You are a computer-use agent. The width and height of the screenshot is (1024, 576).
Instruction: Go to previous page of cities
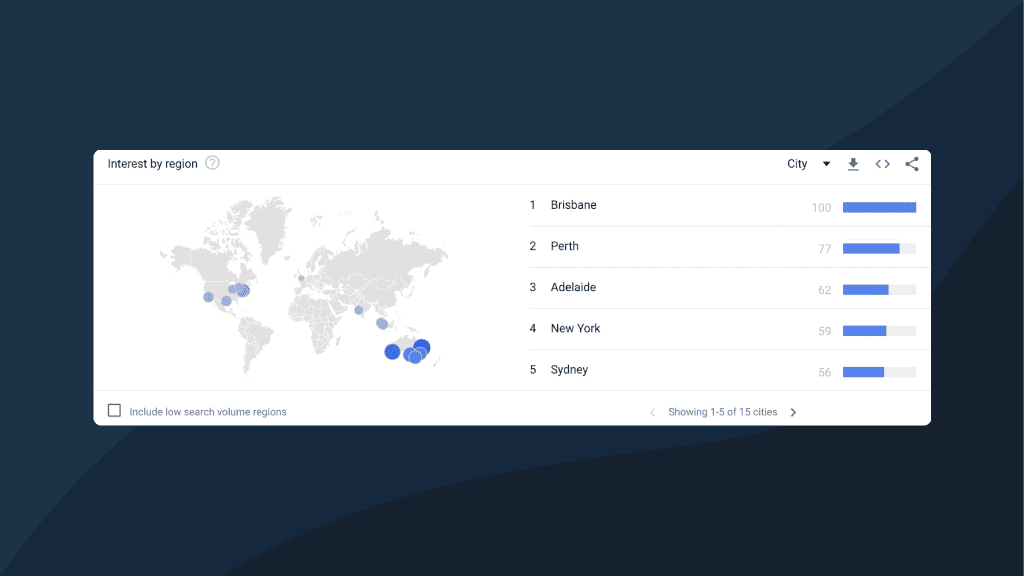pos(652,412)
